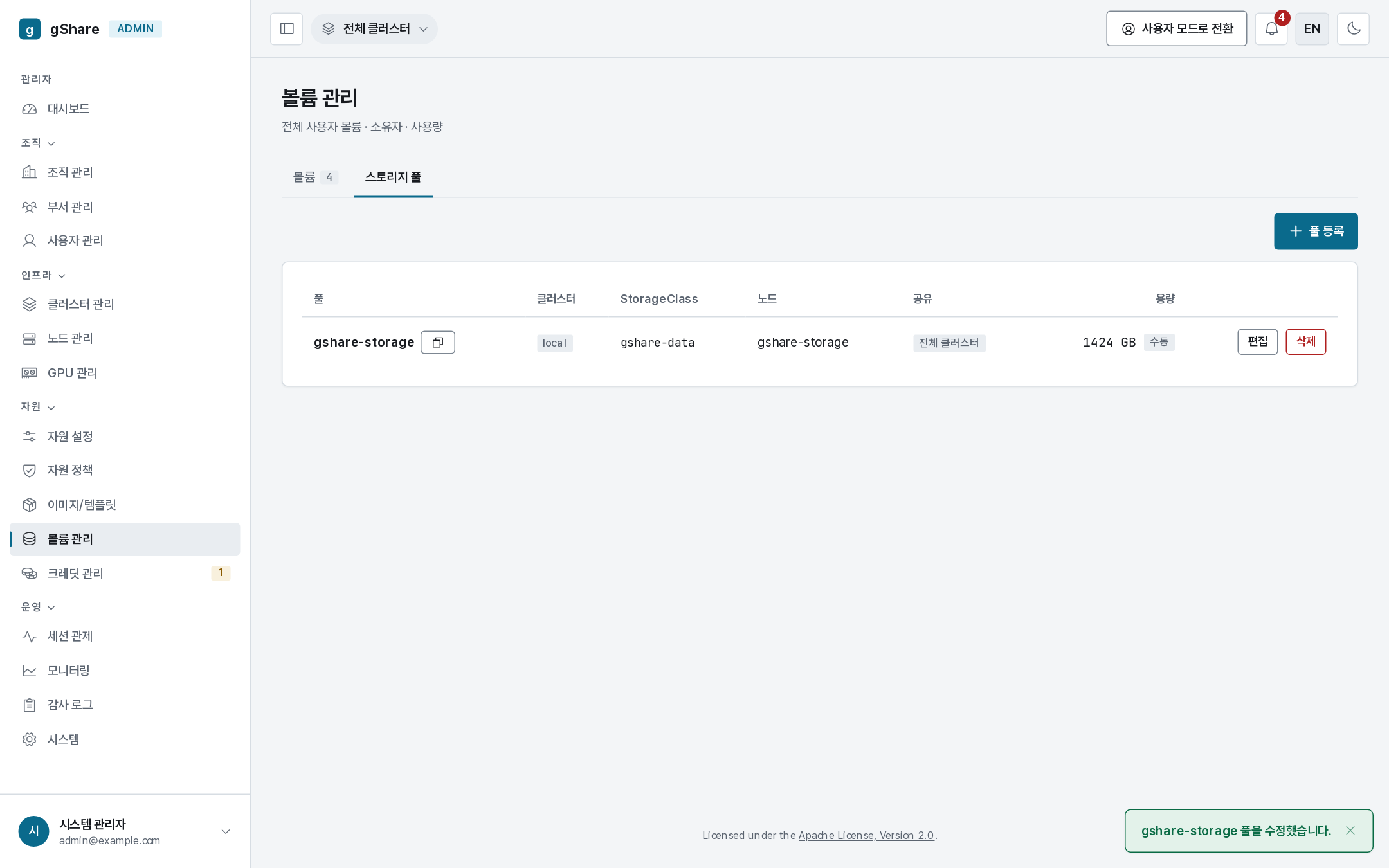Toggle the sidebar panel icon
This screenshot has height=868, width=1389.
point(286,29)
